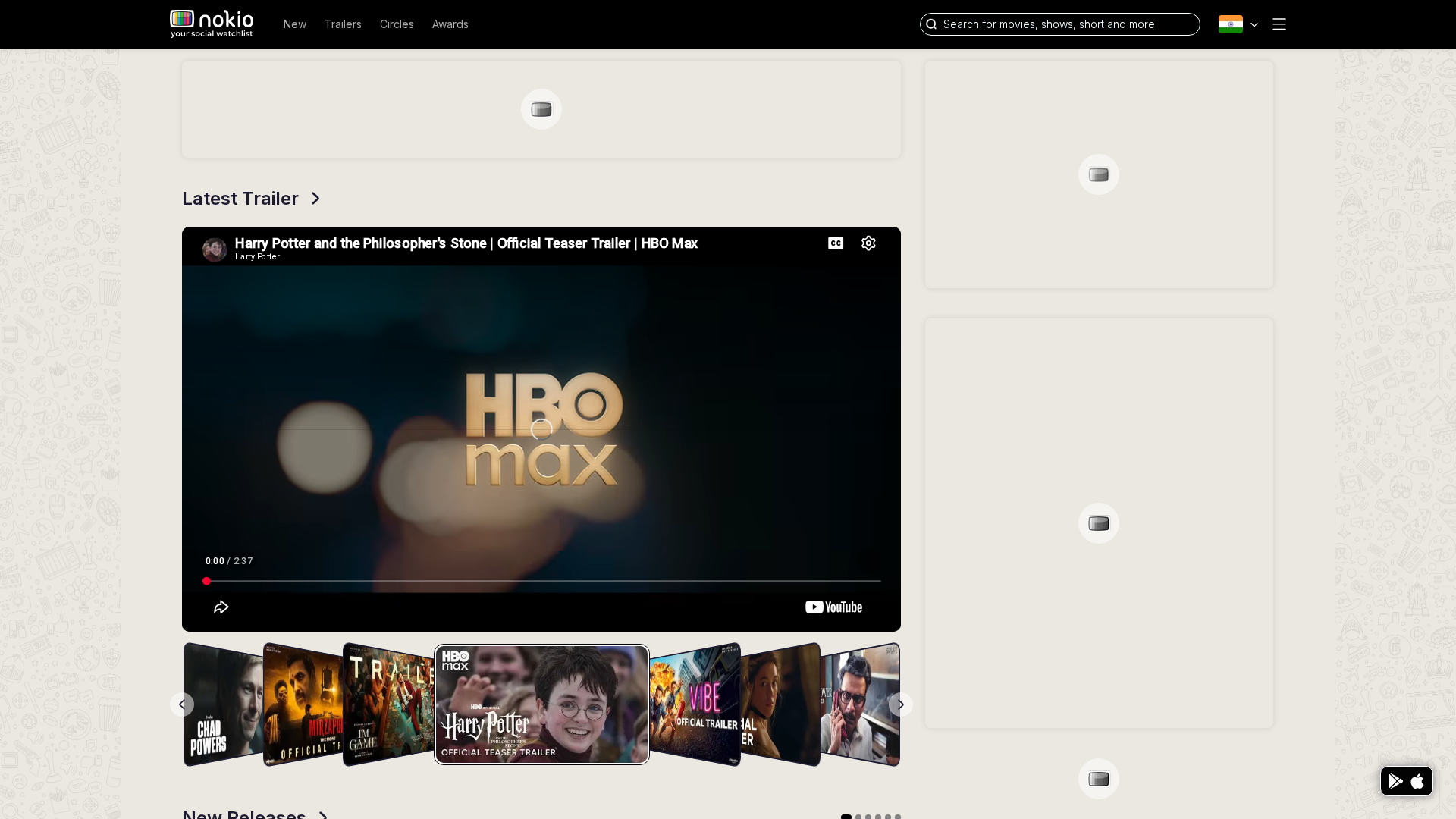This screenshot has height=819, width=1456.
Task: Open the Awards page
Action: [x=450, y=24]
